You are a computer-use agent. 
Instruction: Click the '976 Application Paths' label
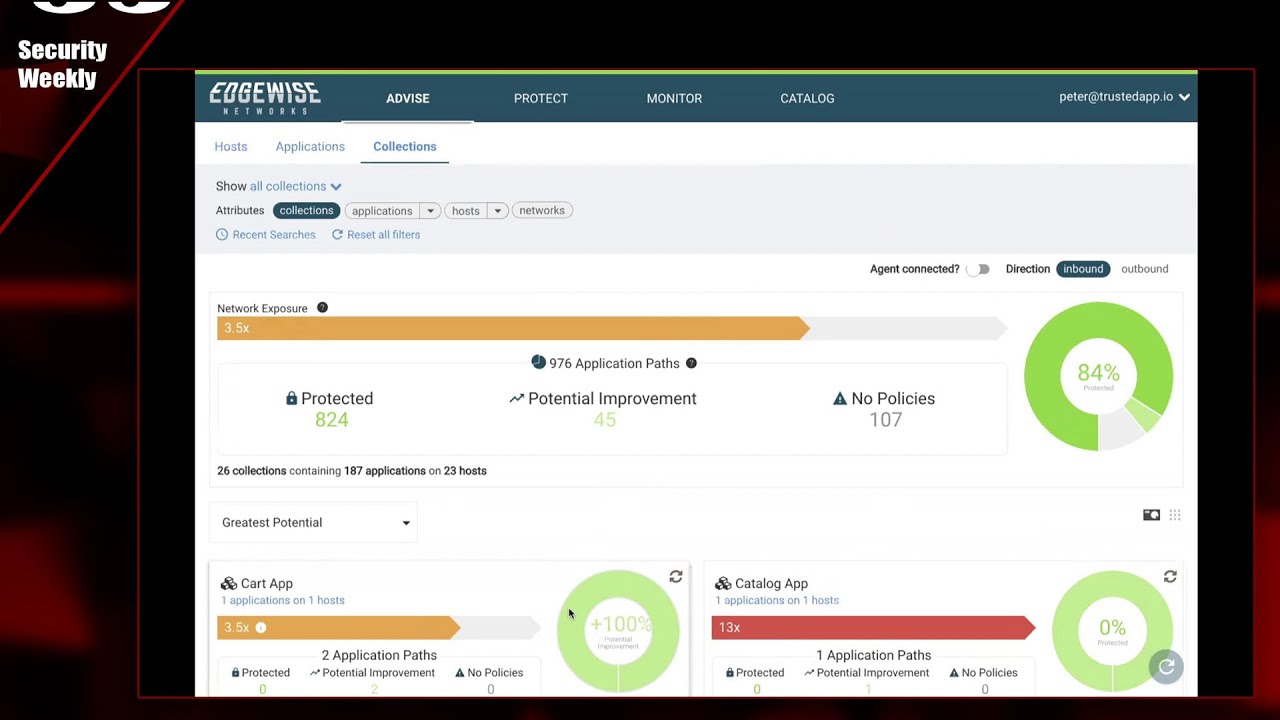coord(614,363)
